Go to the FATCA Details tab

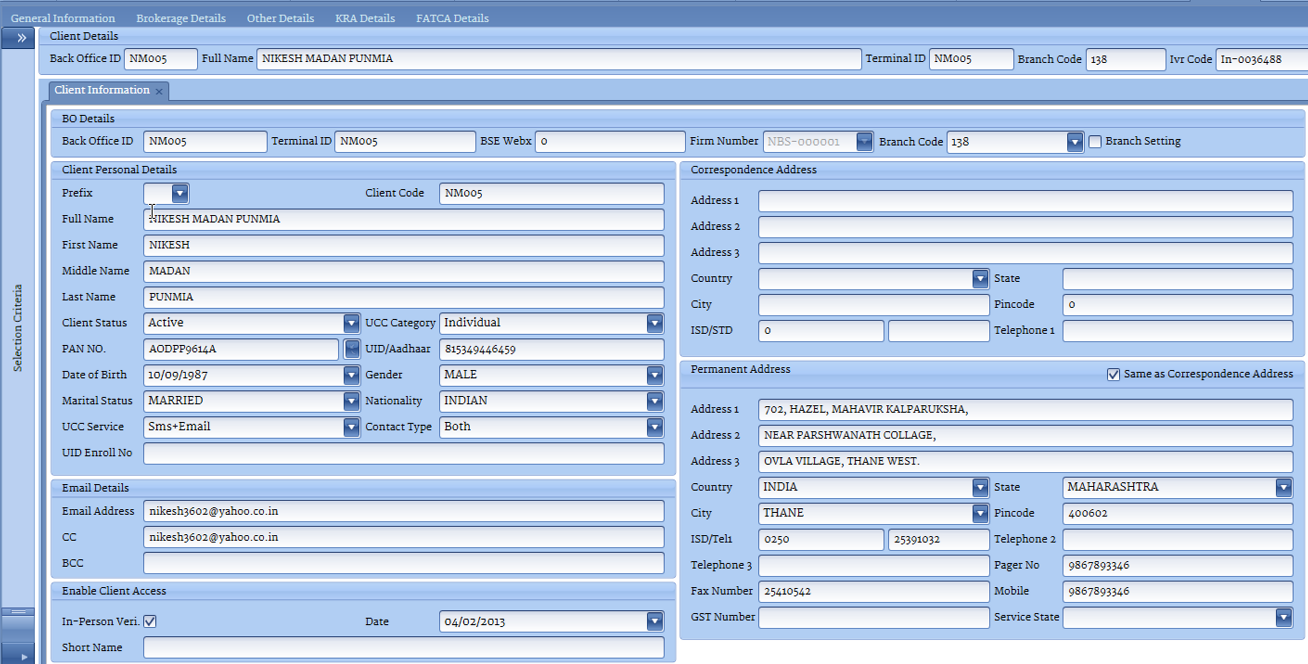(452, 18)
